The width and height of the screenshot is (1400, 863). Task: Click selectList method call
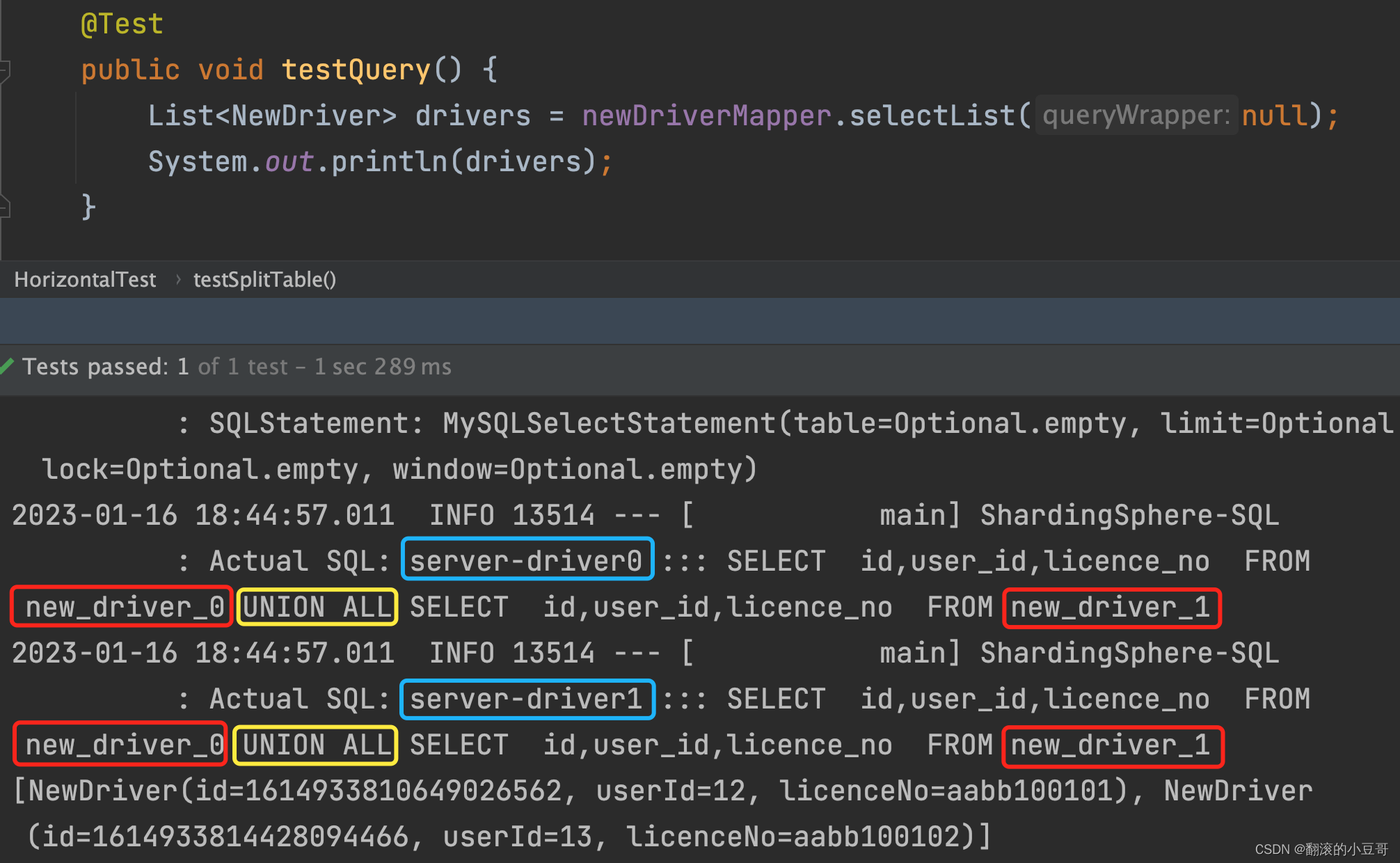[x=932, y=116]
